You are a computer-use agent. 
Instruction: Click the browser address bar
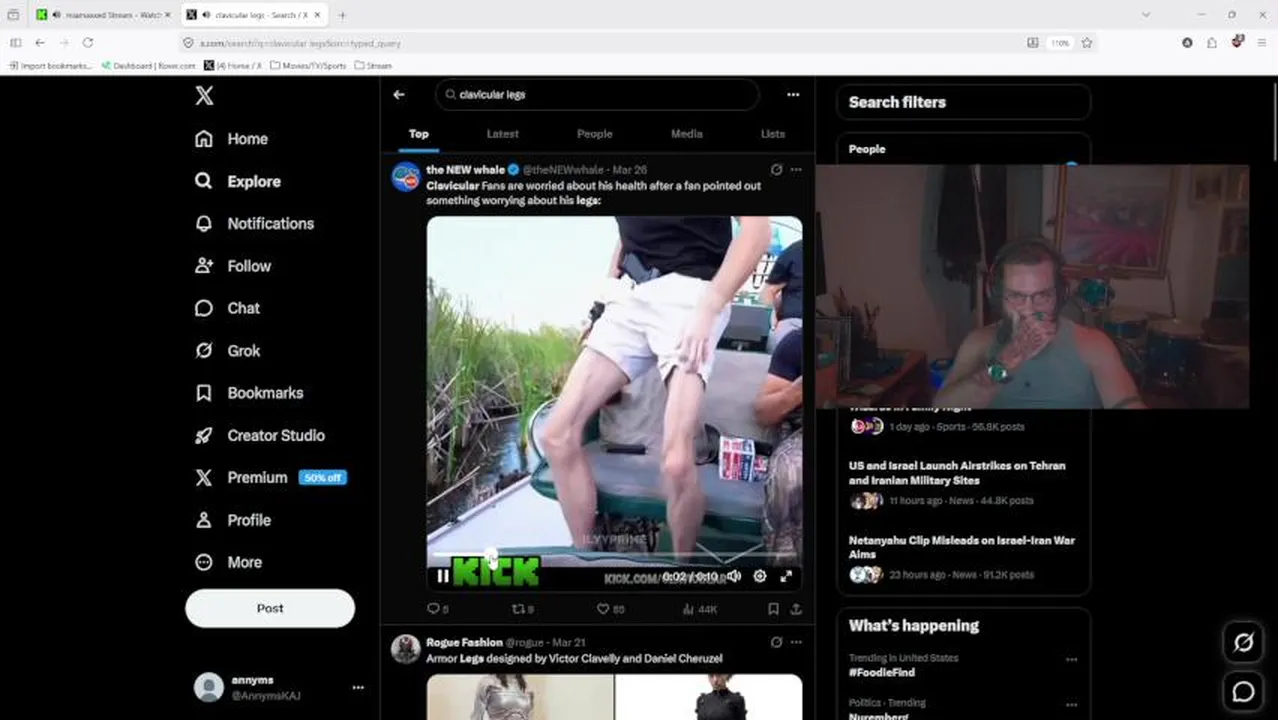pyautogui.click(x=600, y=43)
